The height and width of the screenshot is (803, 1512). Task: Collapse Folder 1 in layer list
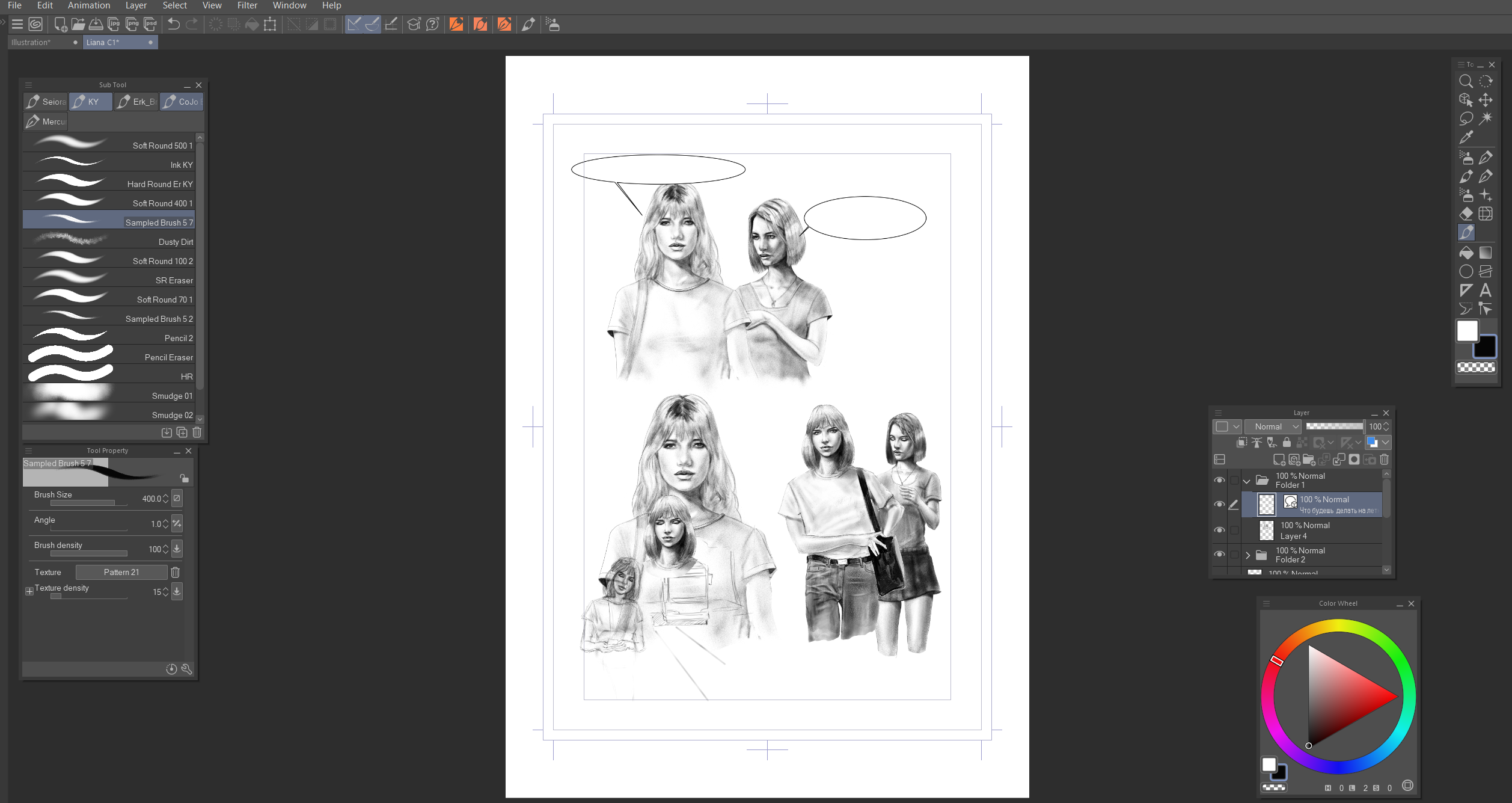click(x=1247, y=481)
